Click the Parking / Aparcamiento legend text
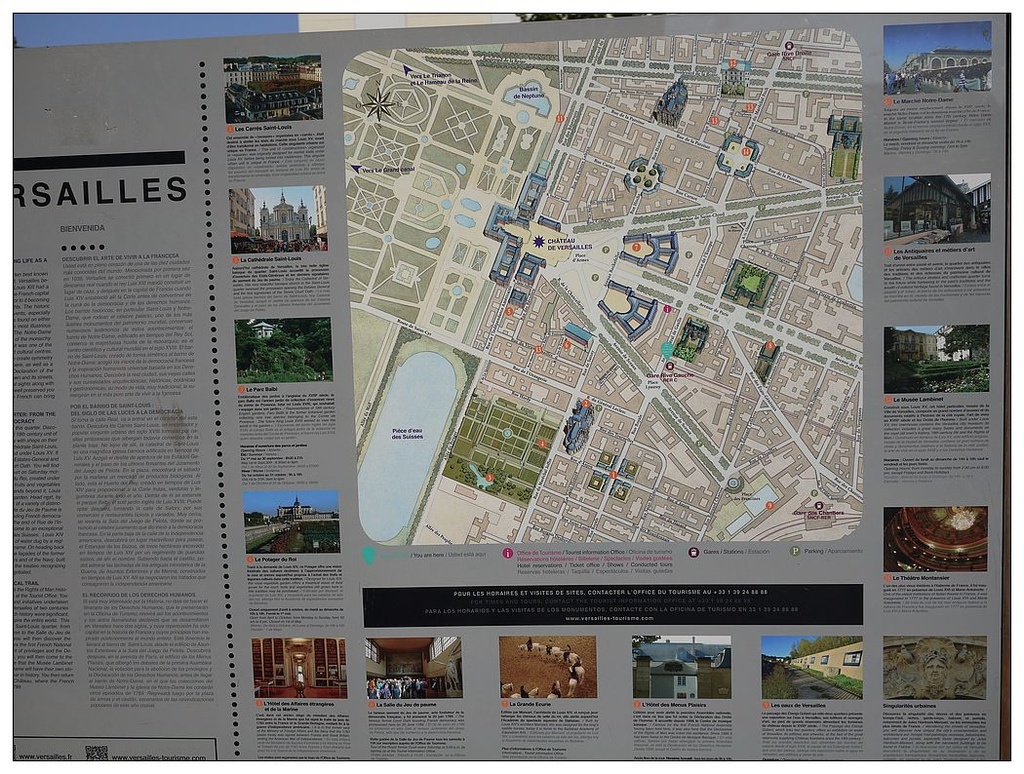The image size is (1024, 774). 833,551
